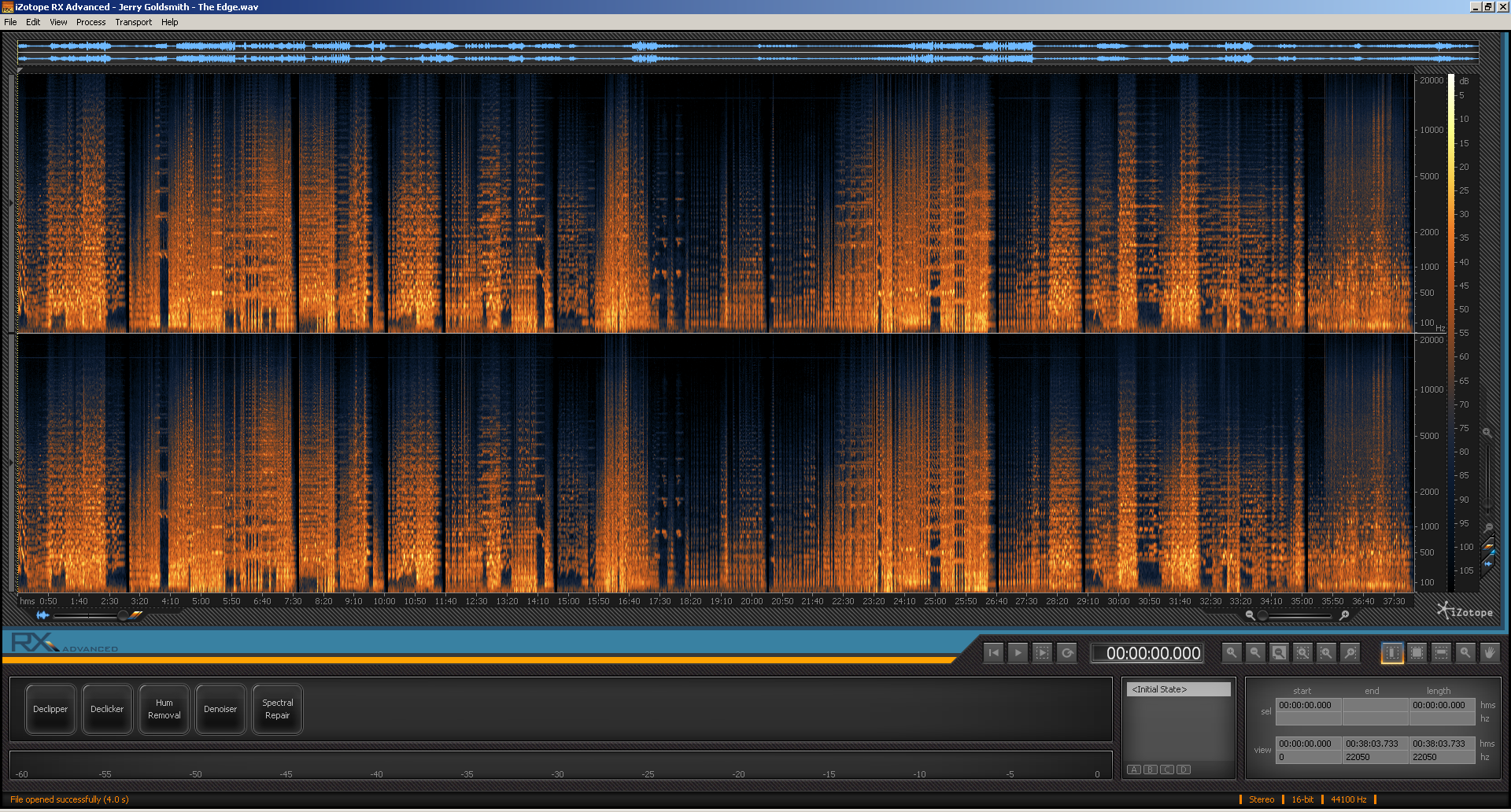Activate the grab hand tool
This screenshot has width=1511, height=812.
(1489, 652)
